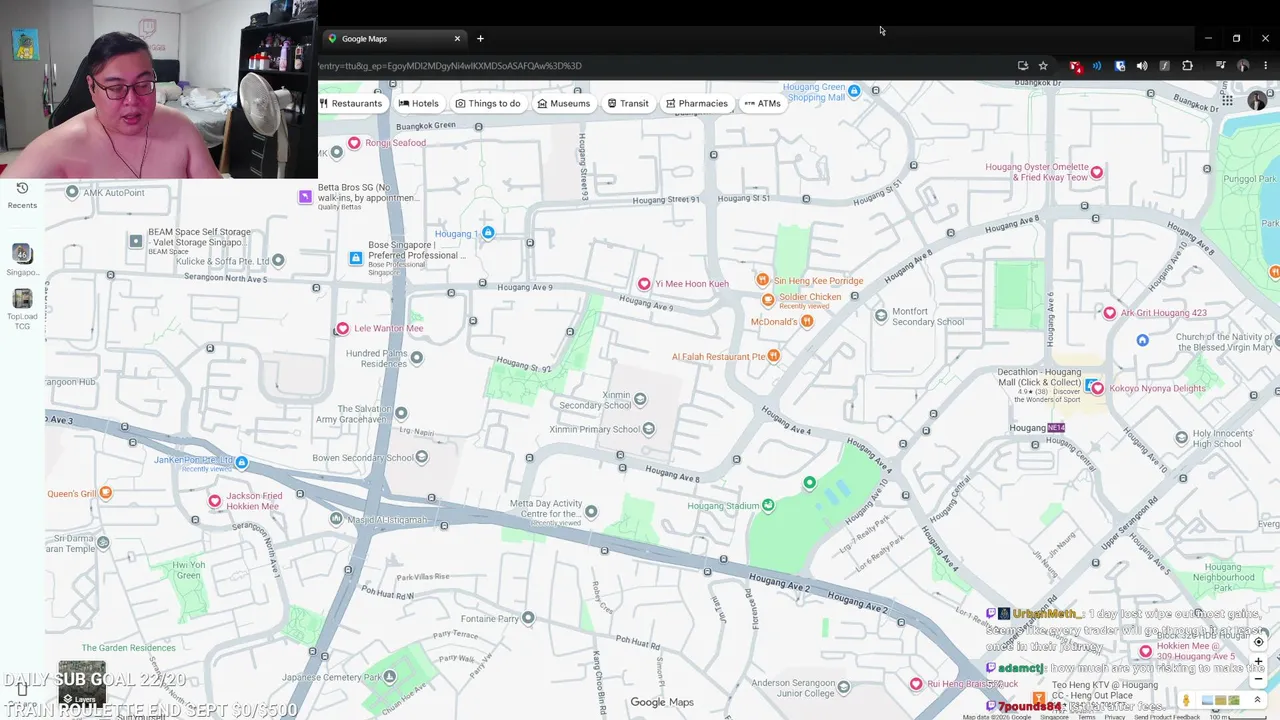Click the Hougang NE14 MRT station label
This screenshot has width=1280, height=720.
click(x=1037, y=428)
